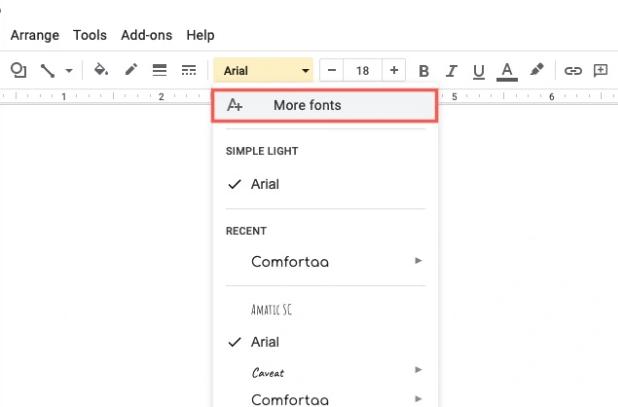
Task: Open the Arial font family dropdown
Action: pos(263,71)
